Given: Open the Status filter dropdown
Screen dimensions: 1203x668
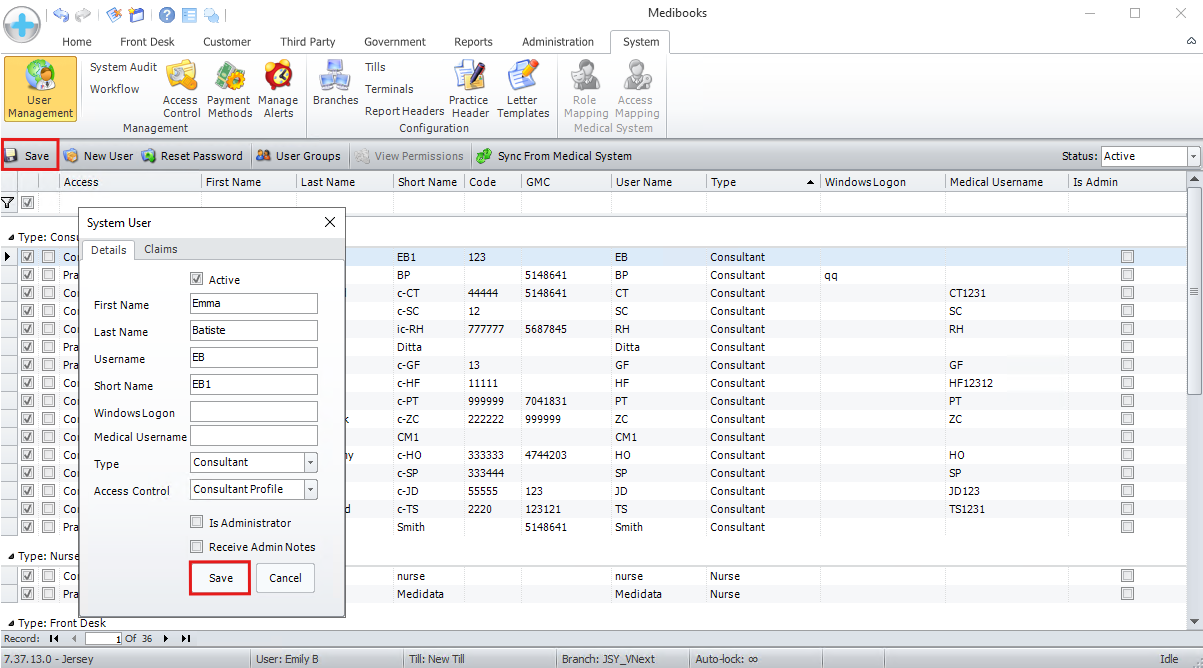Looking at the screenshot, I should click(x=1193, y=156).
